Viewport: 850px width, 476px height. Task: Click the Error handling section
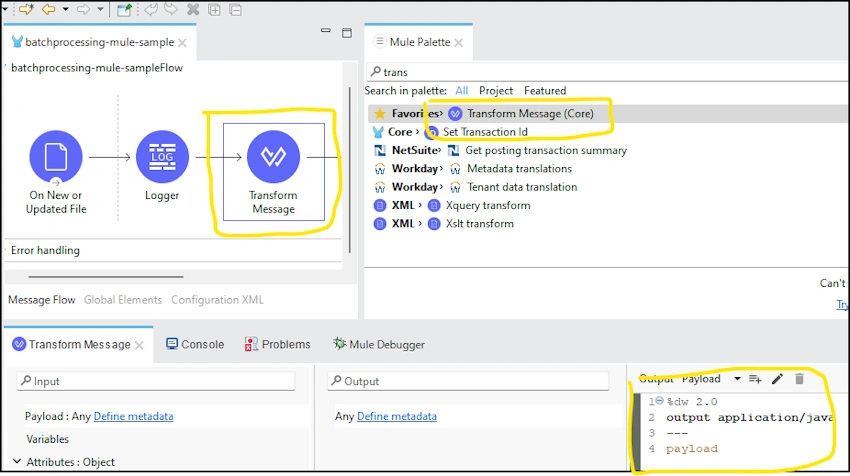point(46,250)
